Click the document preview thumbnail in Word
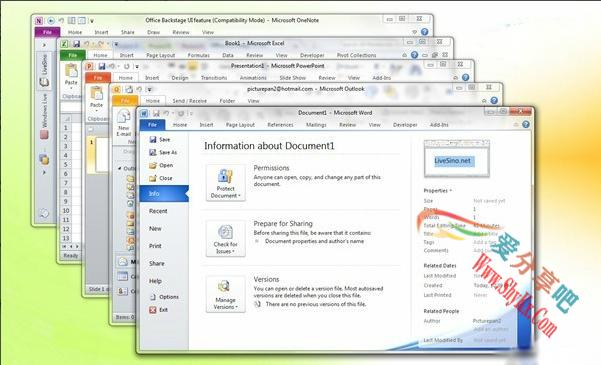This screenshot has height=365, width=601. click(456, 158)
